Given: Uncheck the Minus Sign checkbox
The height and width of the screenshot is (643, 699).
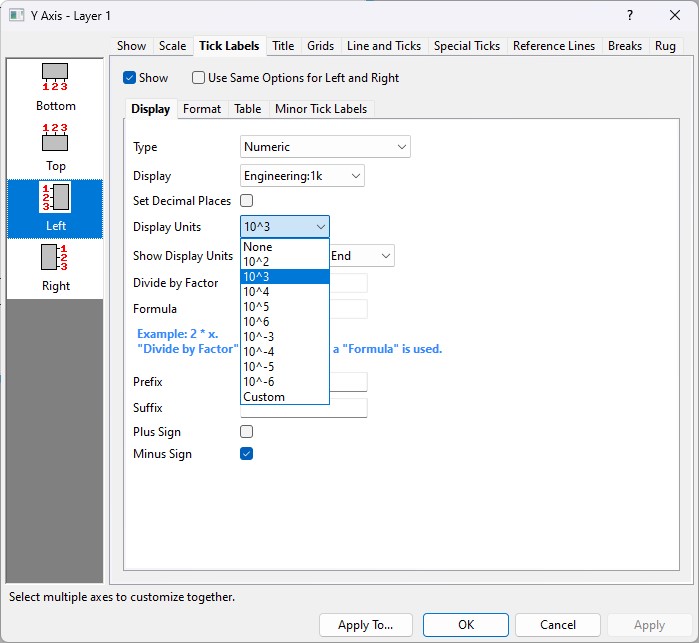Looking at the screenshot, I should [247, 453].
